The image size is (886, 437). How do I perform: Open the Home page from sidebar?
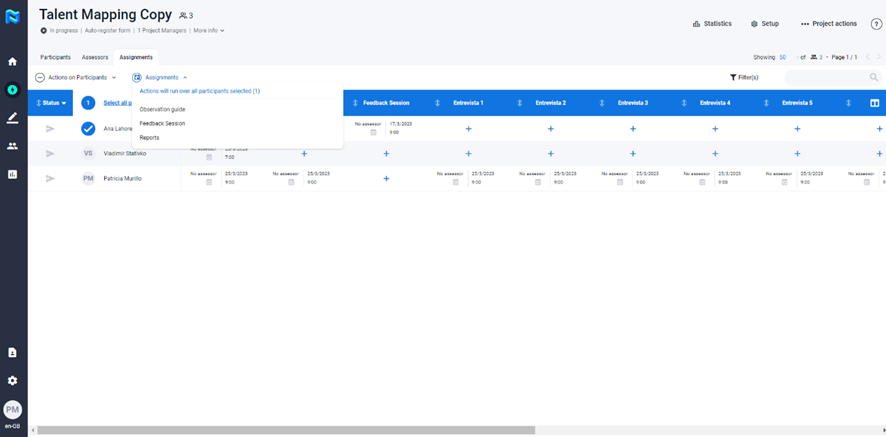coord(12,61)
